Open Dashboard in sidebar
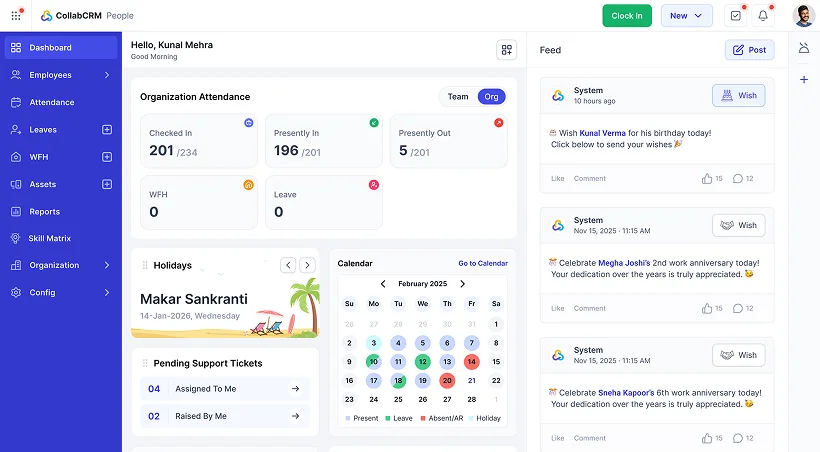The image size is (820, 452). (61, 48)
